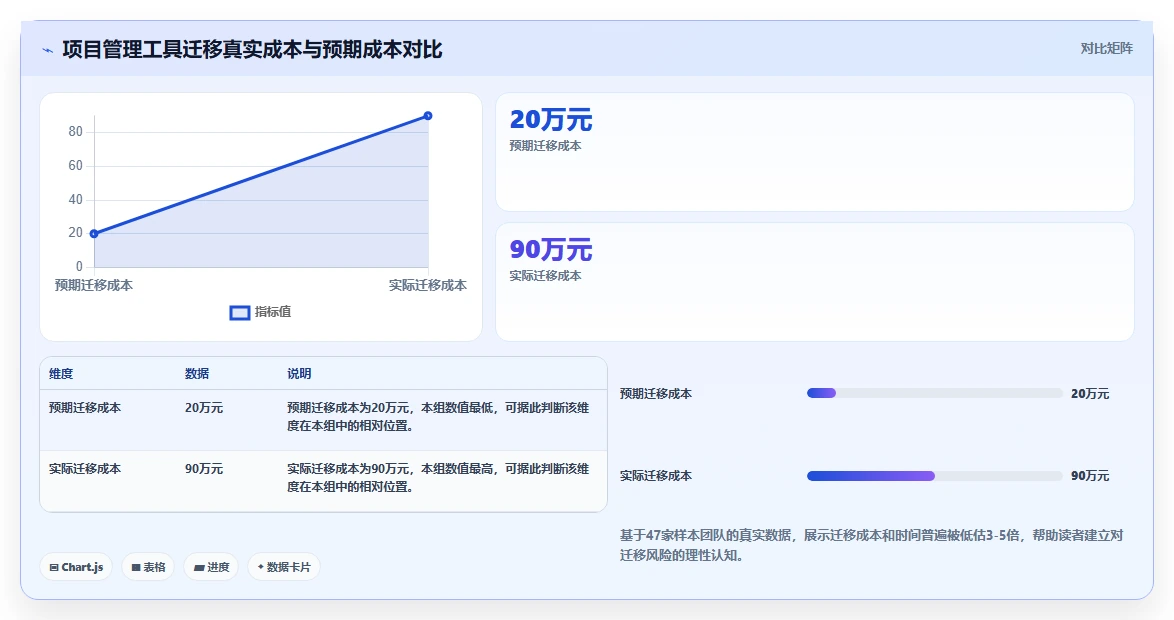The width and height of the screenshot is (1174, 620).
Task: Click the 维度 column header
Action: tap(61, 374)
